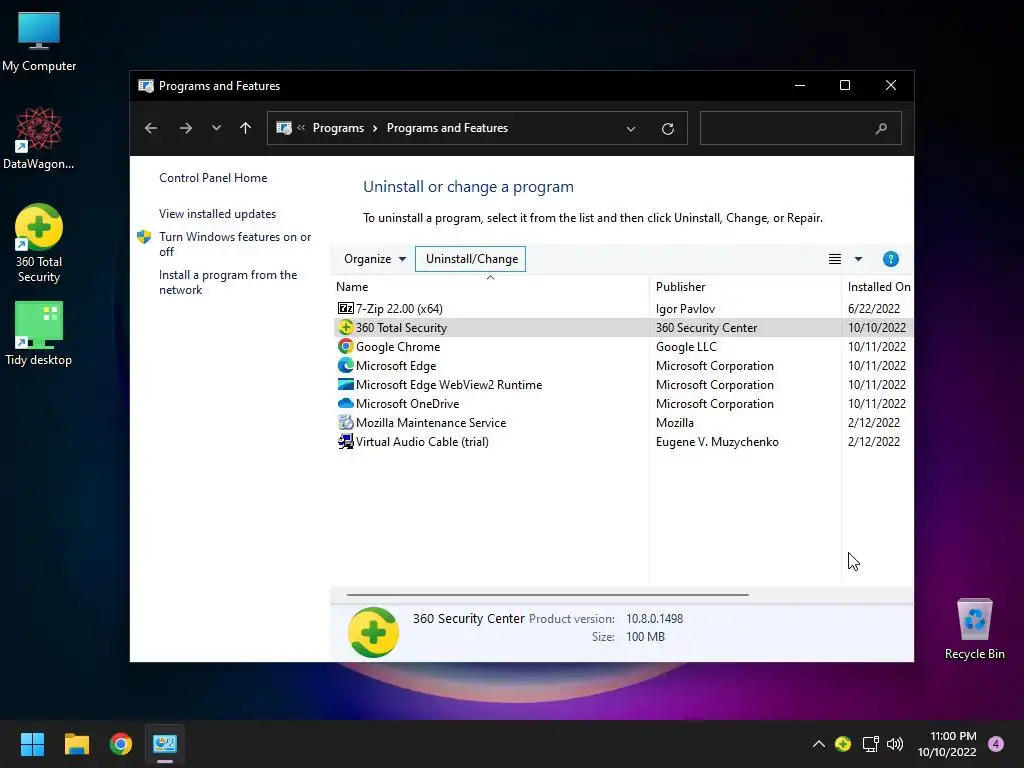1024x768 pixels.
Task: Open the help question mark
Action: [x=890, y=259]
